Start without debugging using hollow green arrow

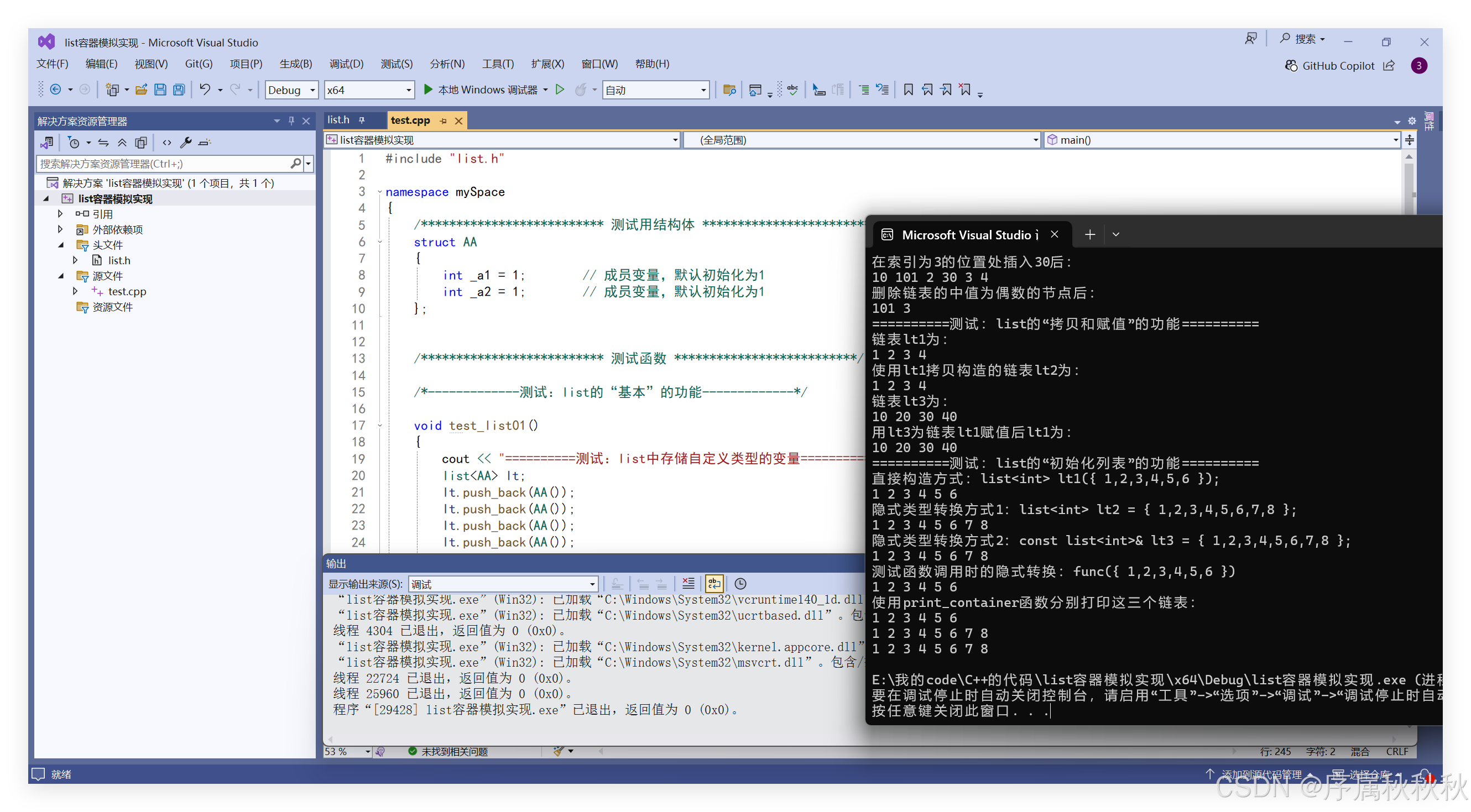pos(560,90)
